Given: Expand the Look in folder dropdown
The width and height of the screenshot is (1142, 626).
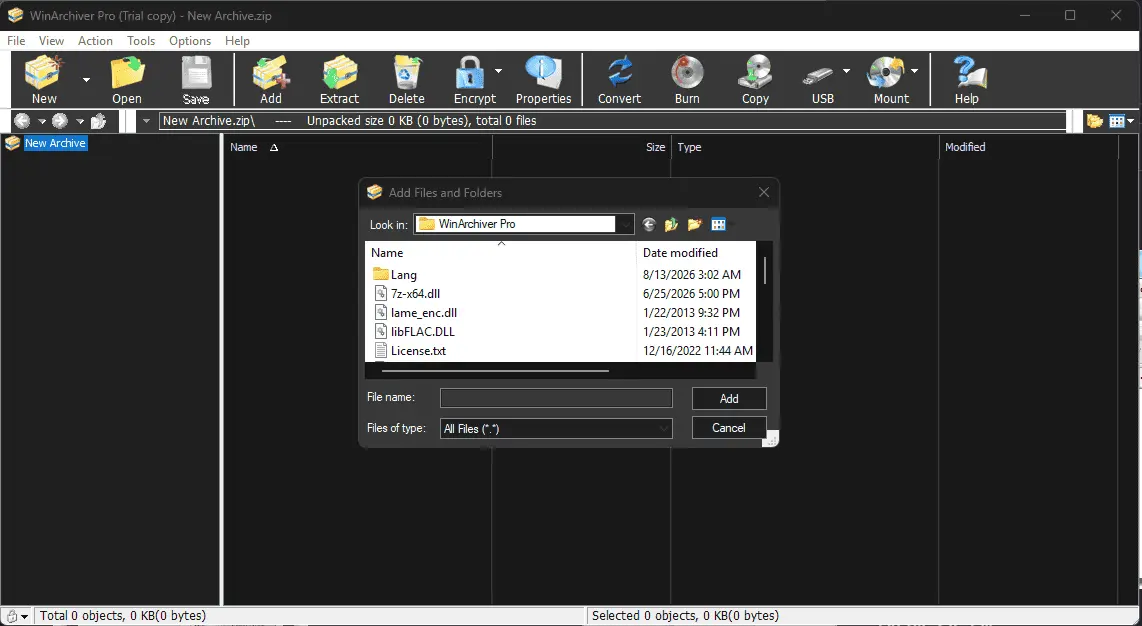Looking at the screenshot, I should 625,224.
